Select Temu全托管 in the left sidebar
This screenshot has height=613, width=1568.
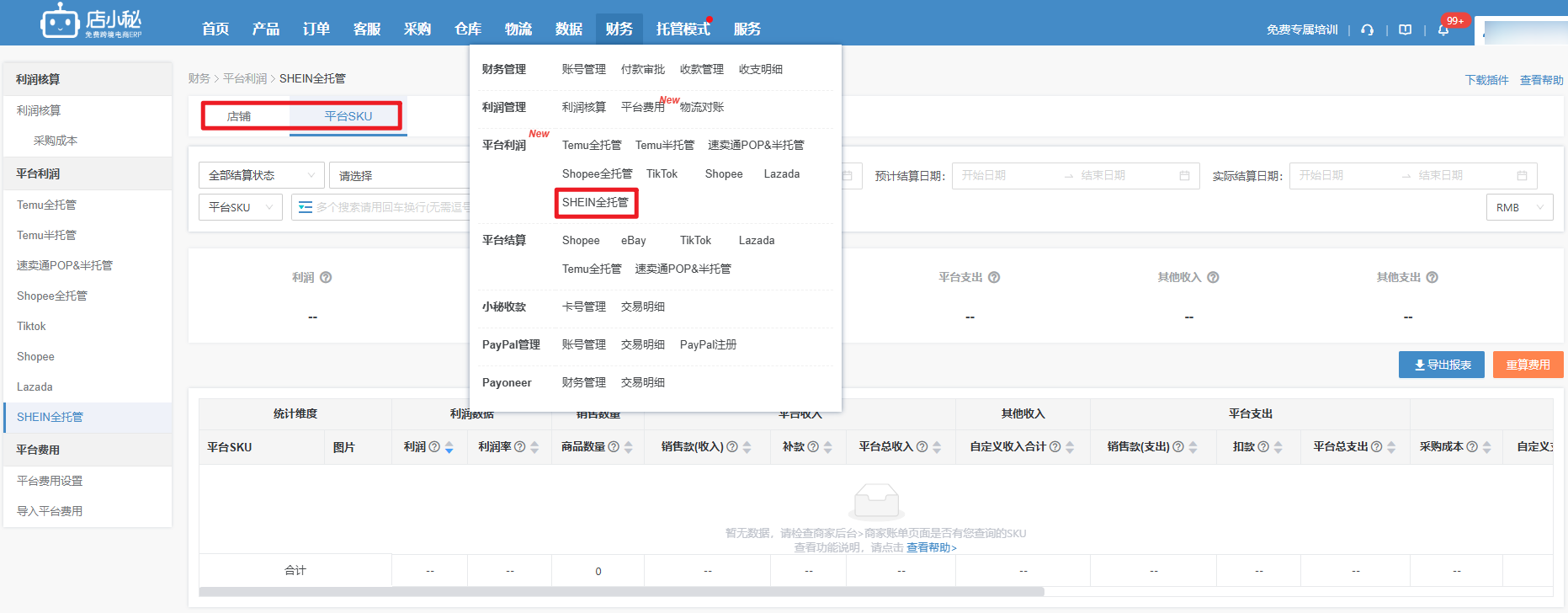point(47,205)
